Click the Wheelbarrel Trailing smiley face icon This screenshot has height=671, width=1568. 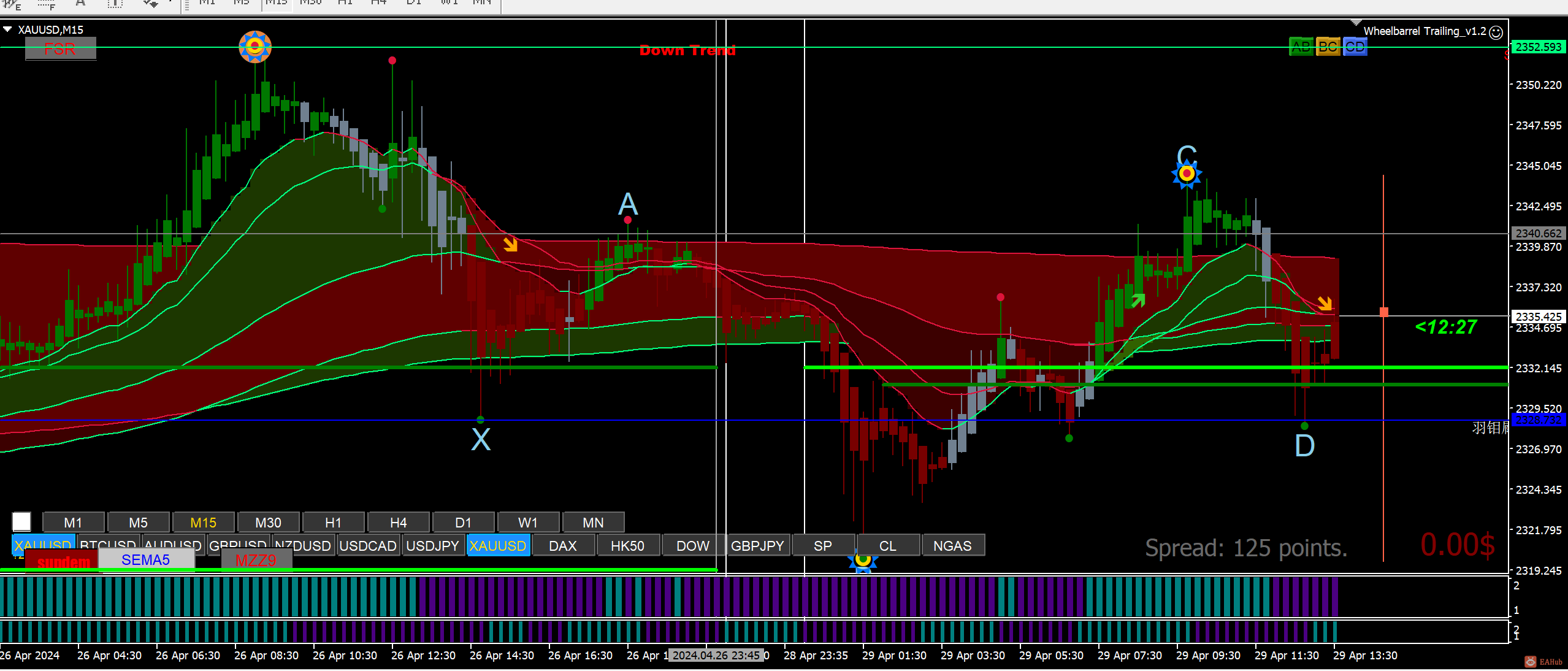point(1496,32)
